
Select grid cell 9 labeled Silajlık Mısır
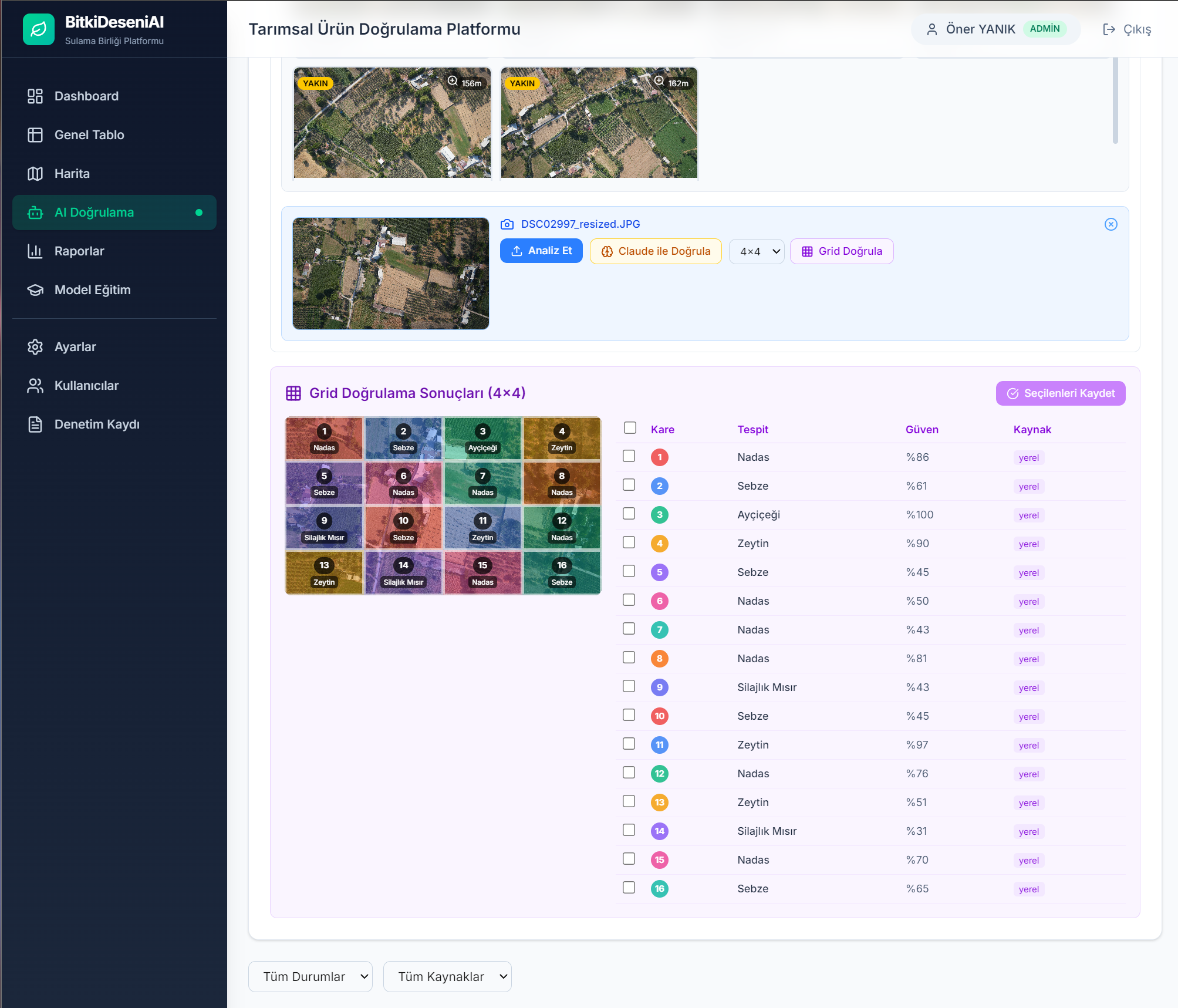coord(324,528)
